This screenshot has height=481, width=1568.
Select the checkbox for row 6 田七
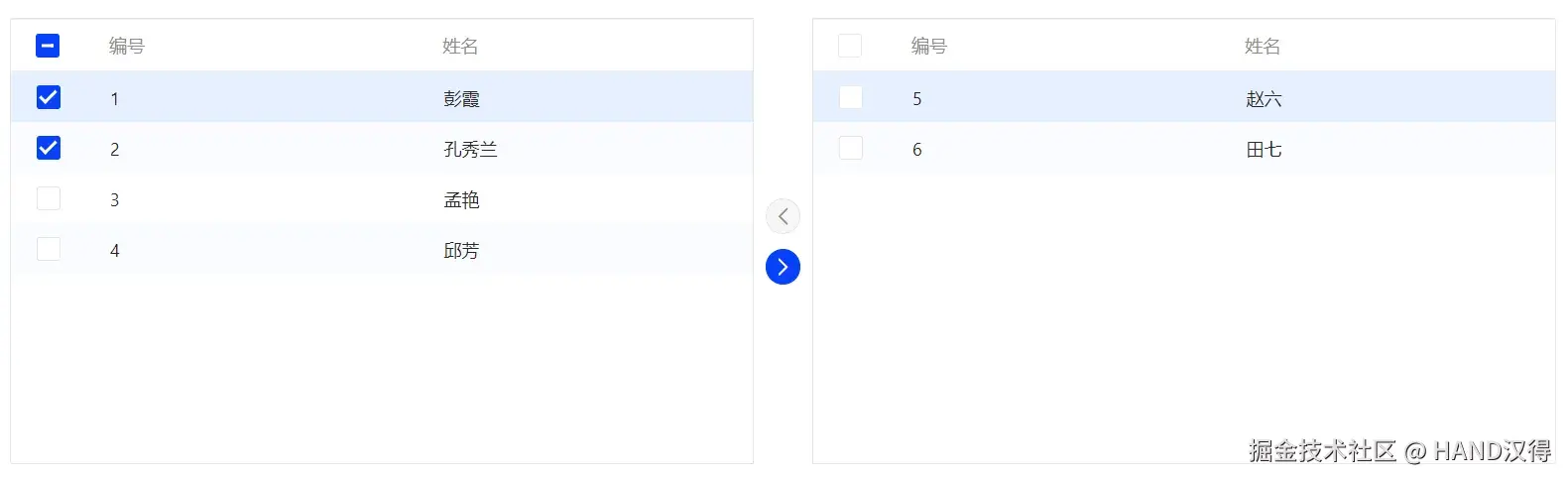point(850,148)
